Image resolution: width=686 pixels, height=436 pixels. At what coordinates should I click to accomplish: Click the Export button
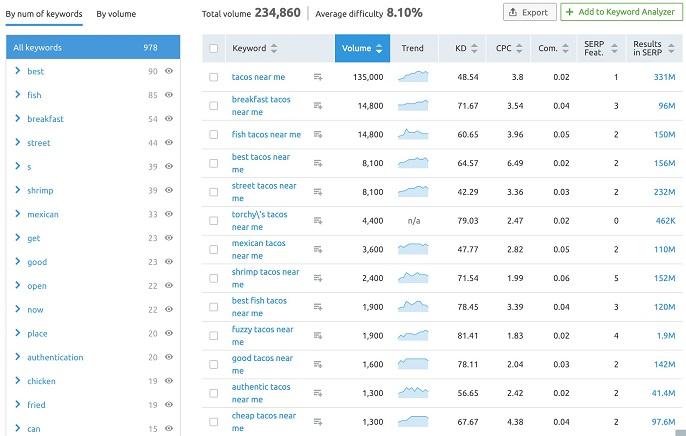tap(530, 12)
